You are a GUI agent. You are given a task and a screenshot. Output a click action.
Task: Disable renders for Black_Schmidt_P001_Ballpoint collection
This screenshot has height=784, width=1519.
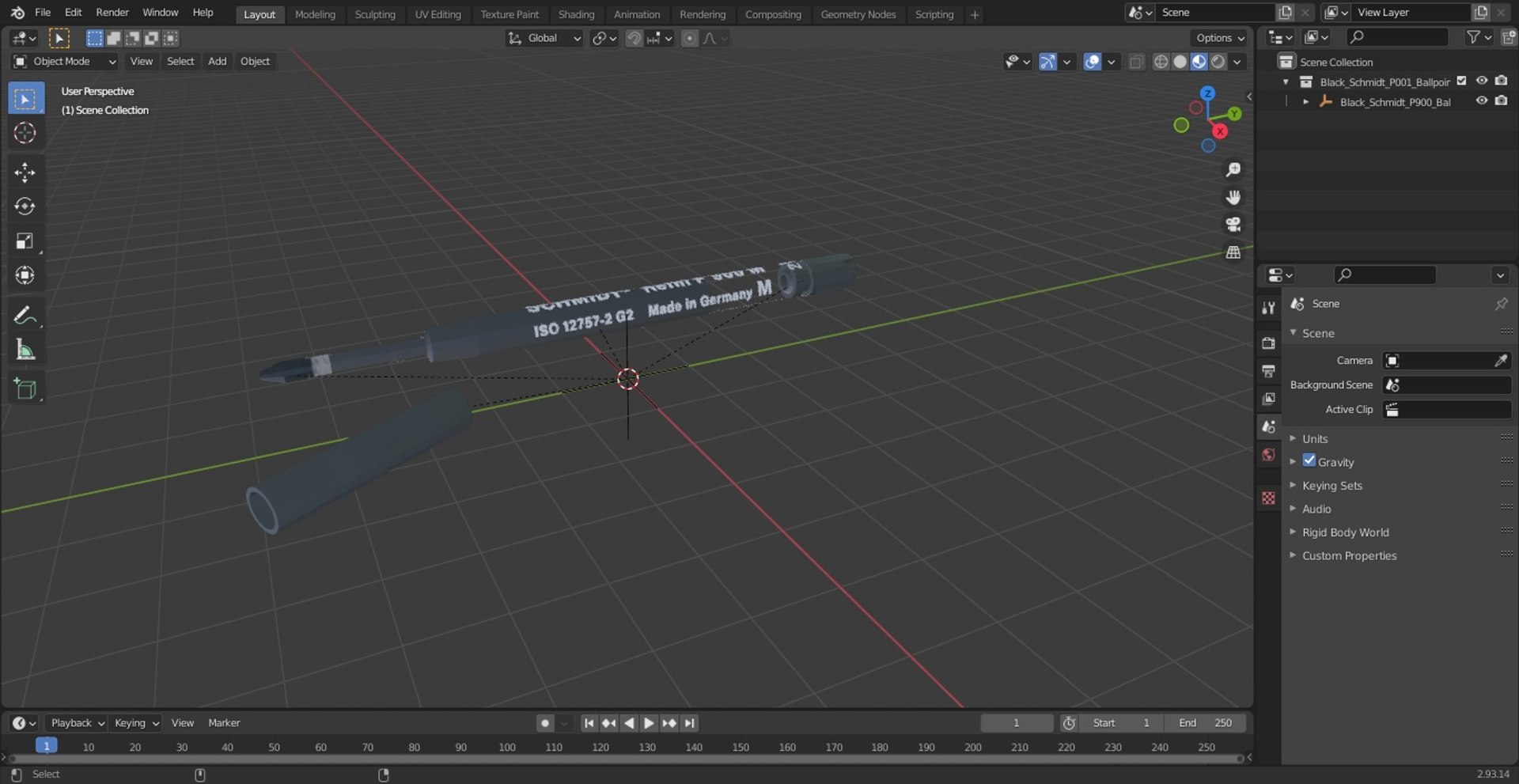click(1501, 81)
